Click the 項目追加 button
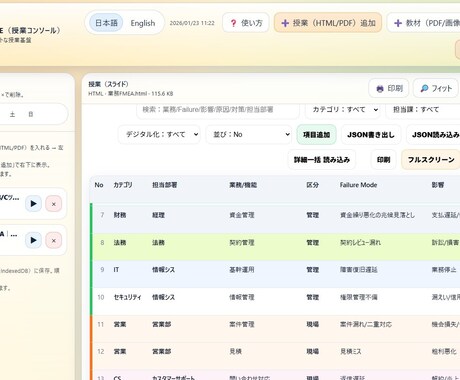460x380 pixels. [x=316, y=135]
